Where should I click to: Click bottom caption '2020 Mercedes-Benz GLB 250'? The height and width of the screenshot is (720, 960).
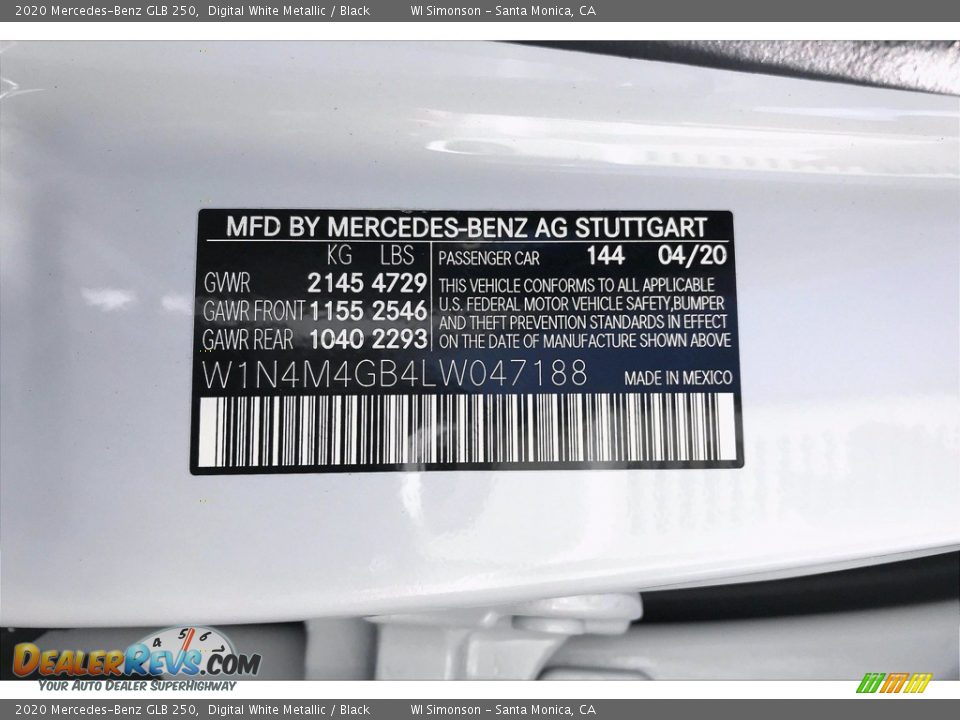click(x=106, y=710)
